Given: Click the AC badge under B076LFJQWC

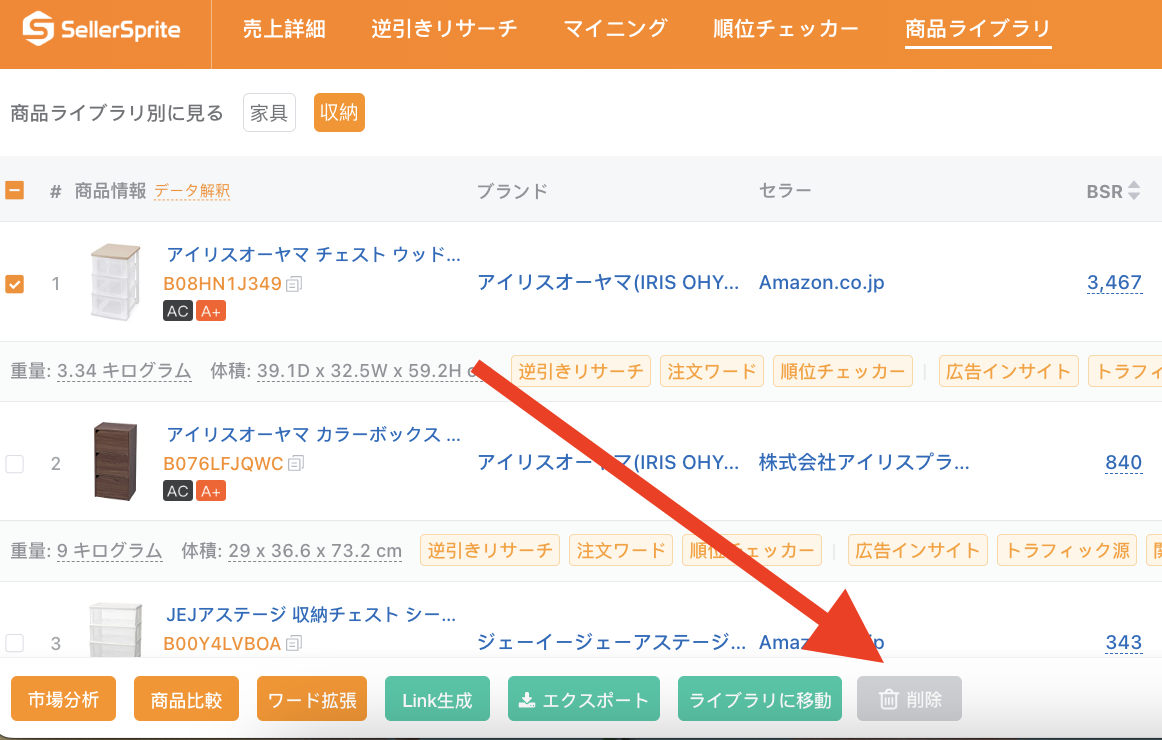Looking at the screenshot, I should 178,491.
